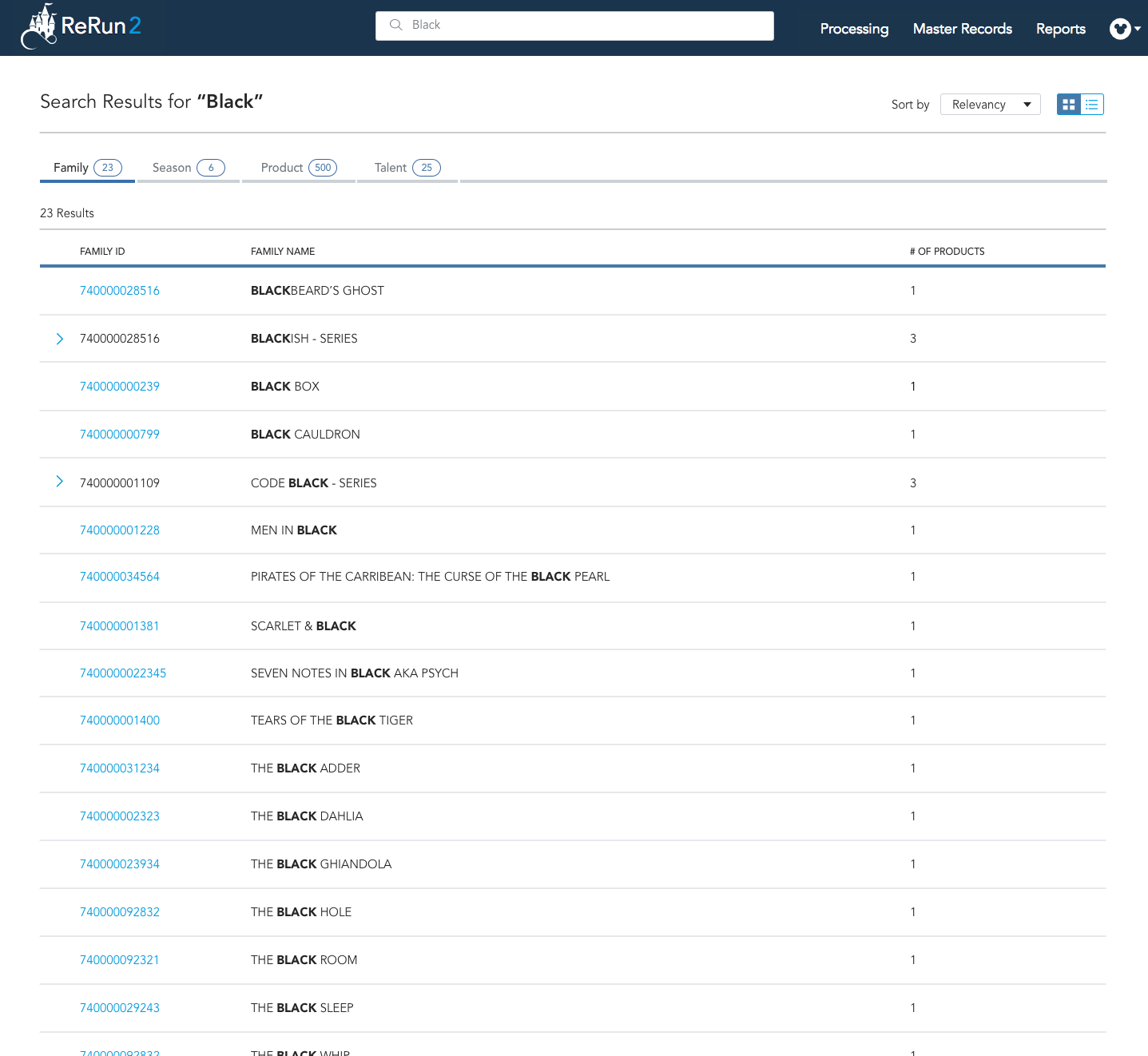Click the product count for CODE BLACK - SERIES
Image resolution: width=1148 pixels, height=1056 pixels.
[x=913, y=483]
